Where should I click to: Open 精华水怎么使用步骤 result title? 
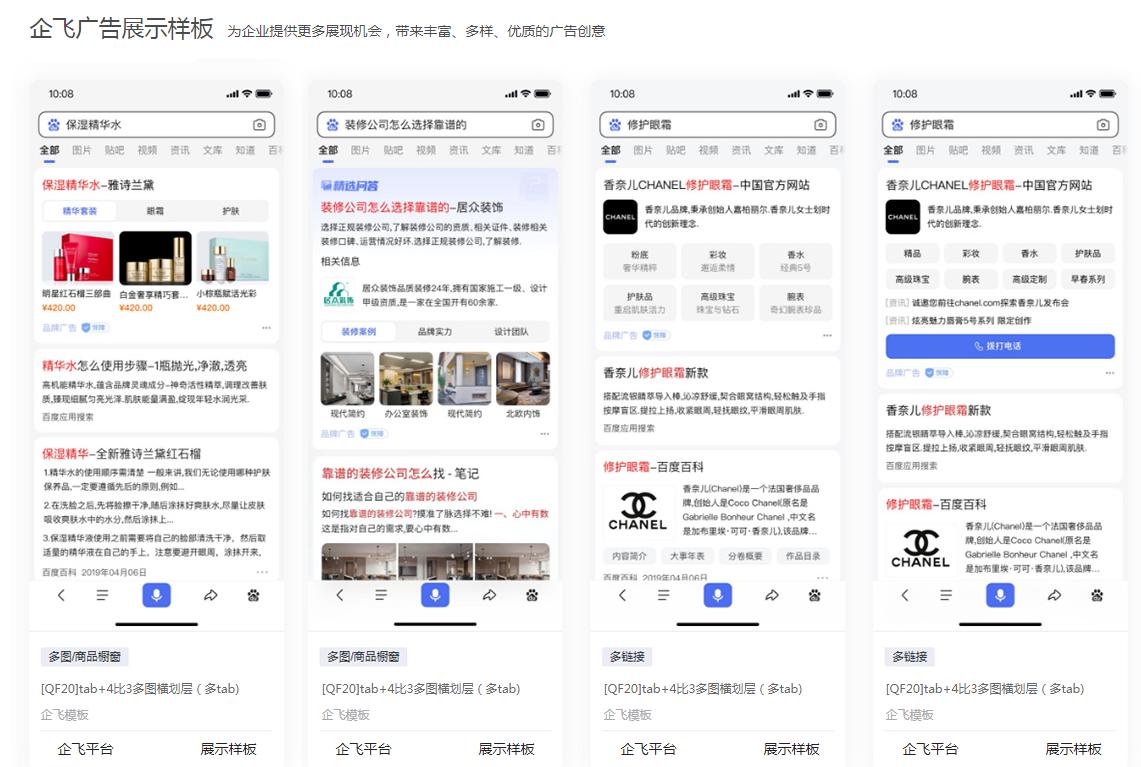tap(144, 365)
